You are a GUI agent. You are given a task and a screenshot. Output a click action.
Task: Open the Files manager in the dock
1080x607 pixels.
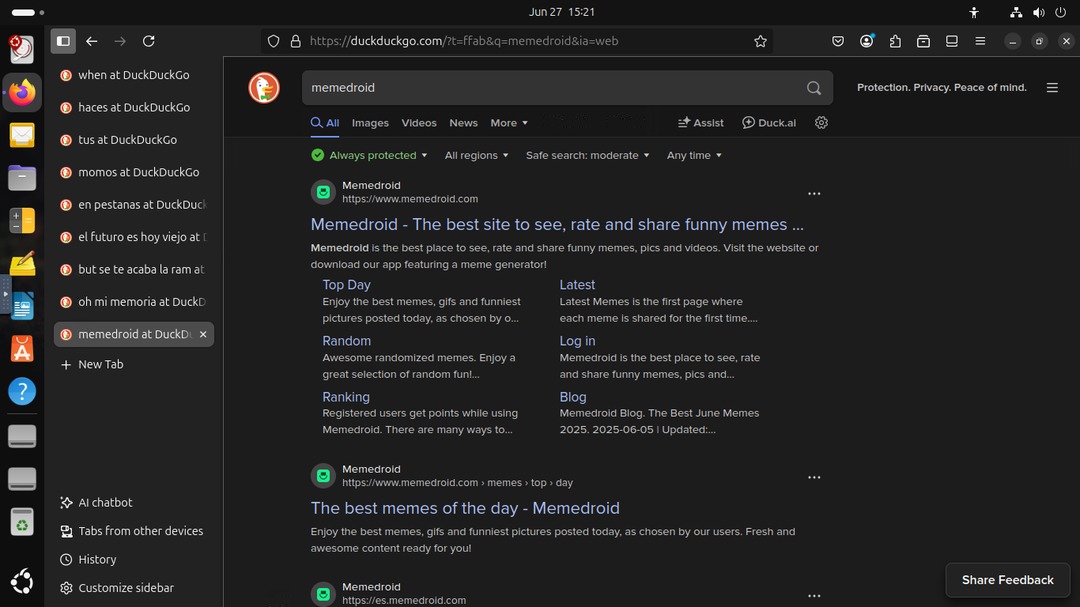pyautogui.click(x=22, y=178)
